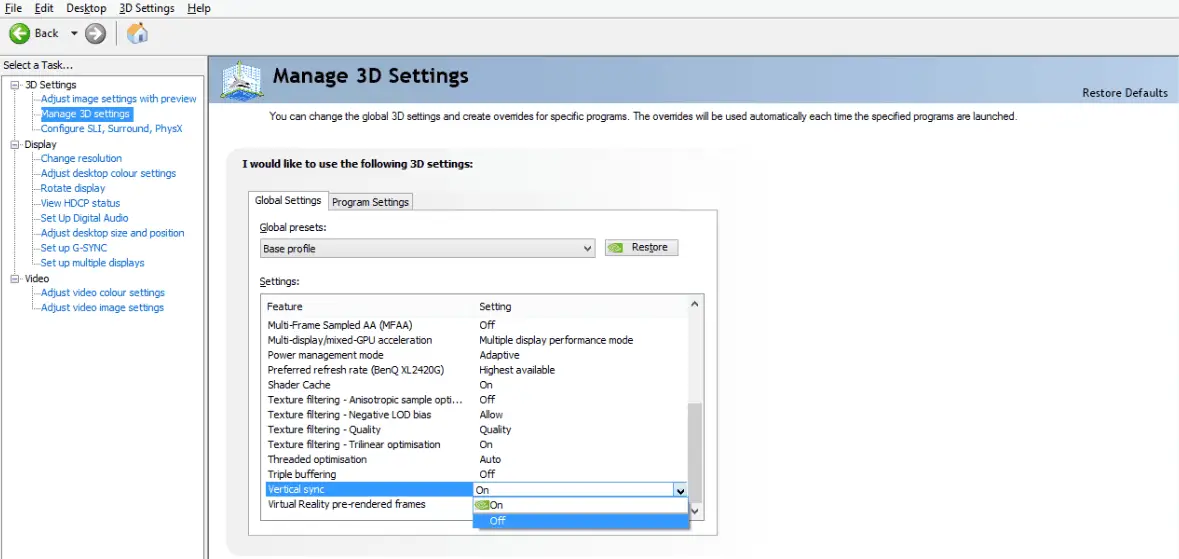Click the NVIDIA logo on Restore button
The width and height of the screenshot is (1179, 559).
(617, 248)
